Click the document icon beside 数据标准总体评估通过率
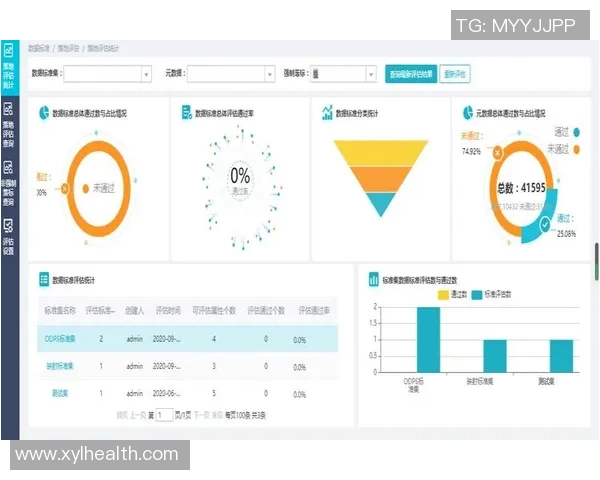Image resolution: width=600 pixels, height=480 pixels. click(x=187, y=113)
